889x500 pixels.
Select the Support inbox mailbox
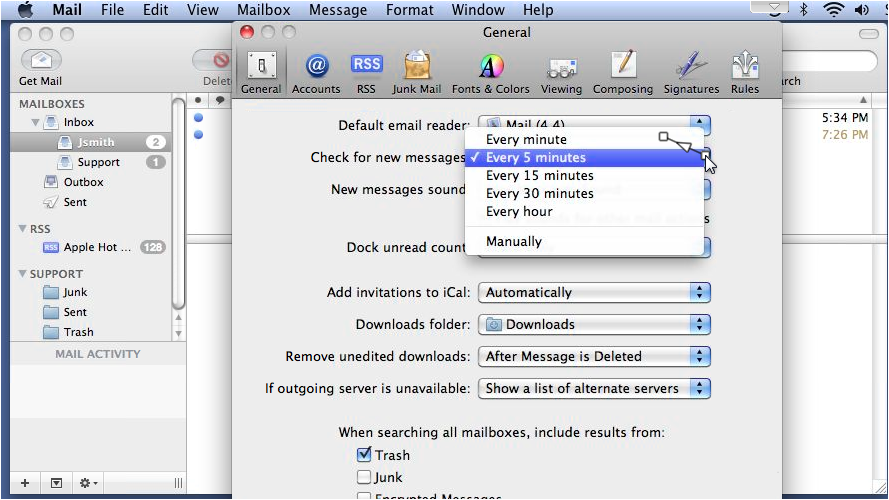pos(90,162)
